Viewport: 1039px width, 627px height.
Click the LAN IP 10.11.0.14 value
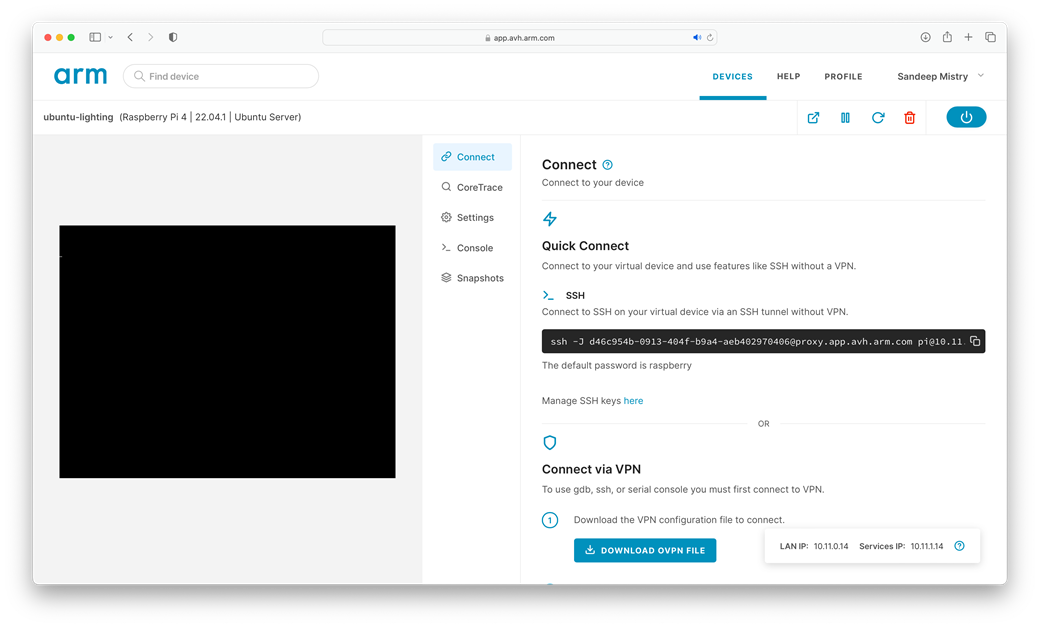[831, 546]
